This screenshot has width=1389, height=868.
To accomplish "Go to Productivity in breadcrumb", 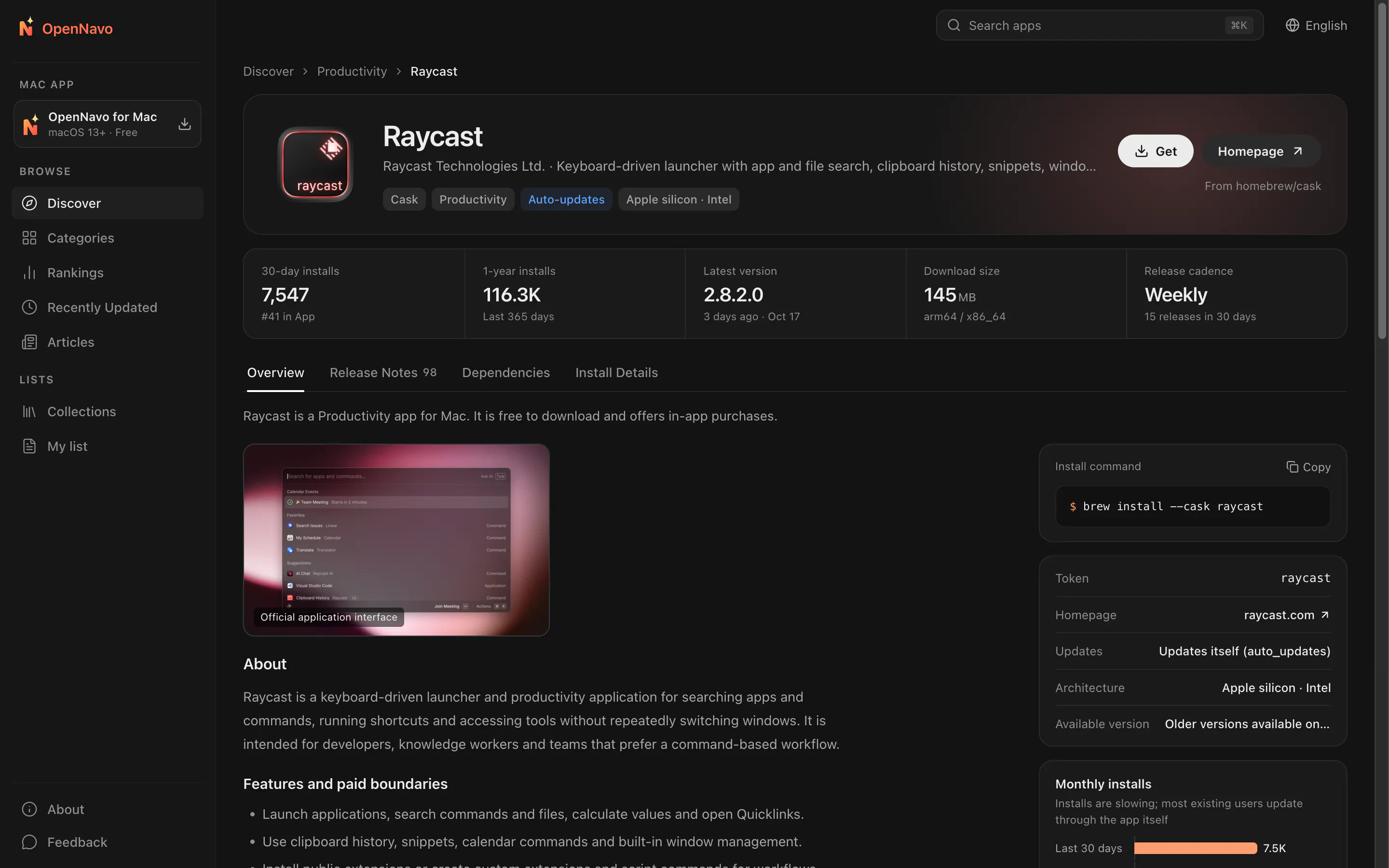I will [352, 71].
